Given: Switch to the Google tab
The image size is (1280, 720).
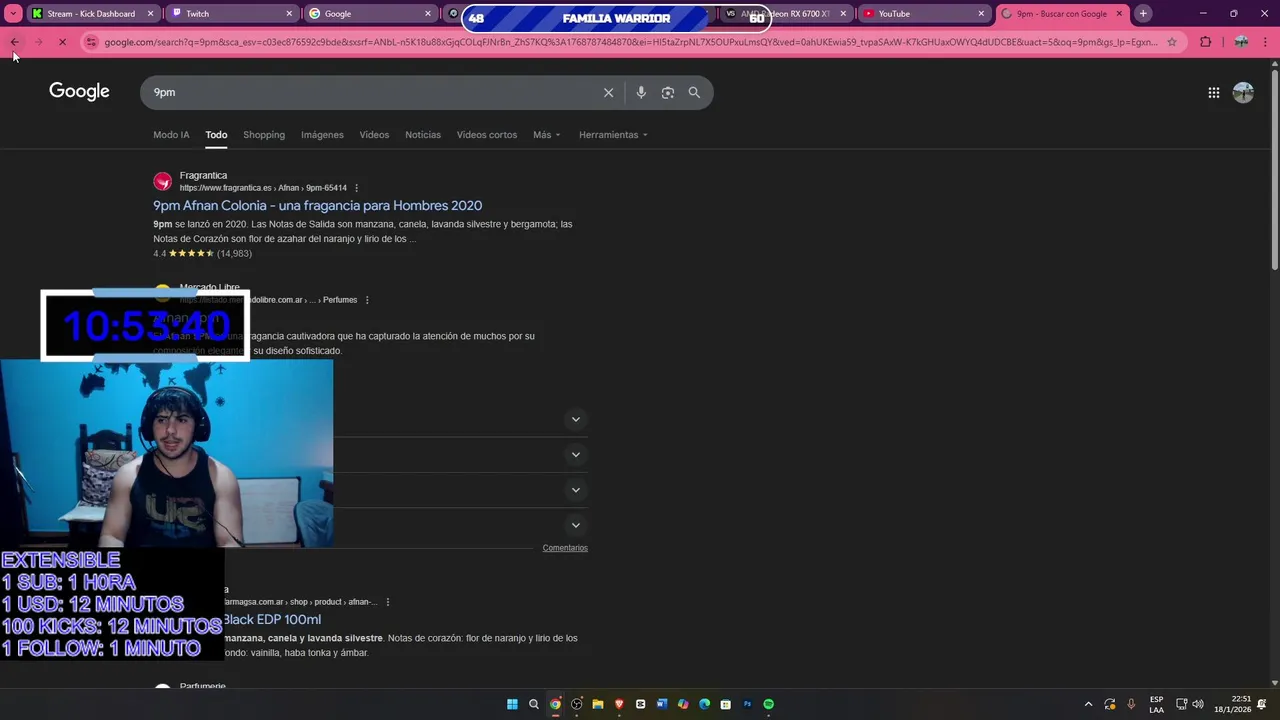Looking at the screenshot, I should tap(370, 14).
